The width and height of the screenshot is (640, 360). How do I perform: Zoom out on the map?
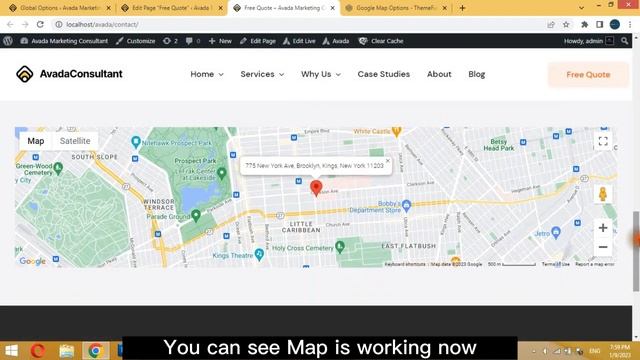tap(603, 247)
